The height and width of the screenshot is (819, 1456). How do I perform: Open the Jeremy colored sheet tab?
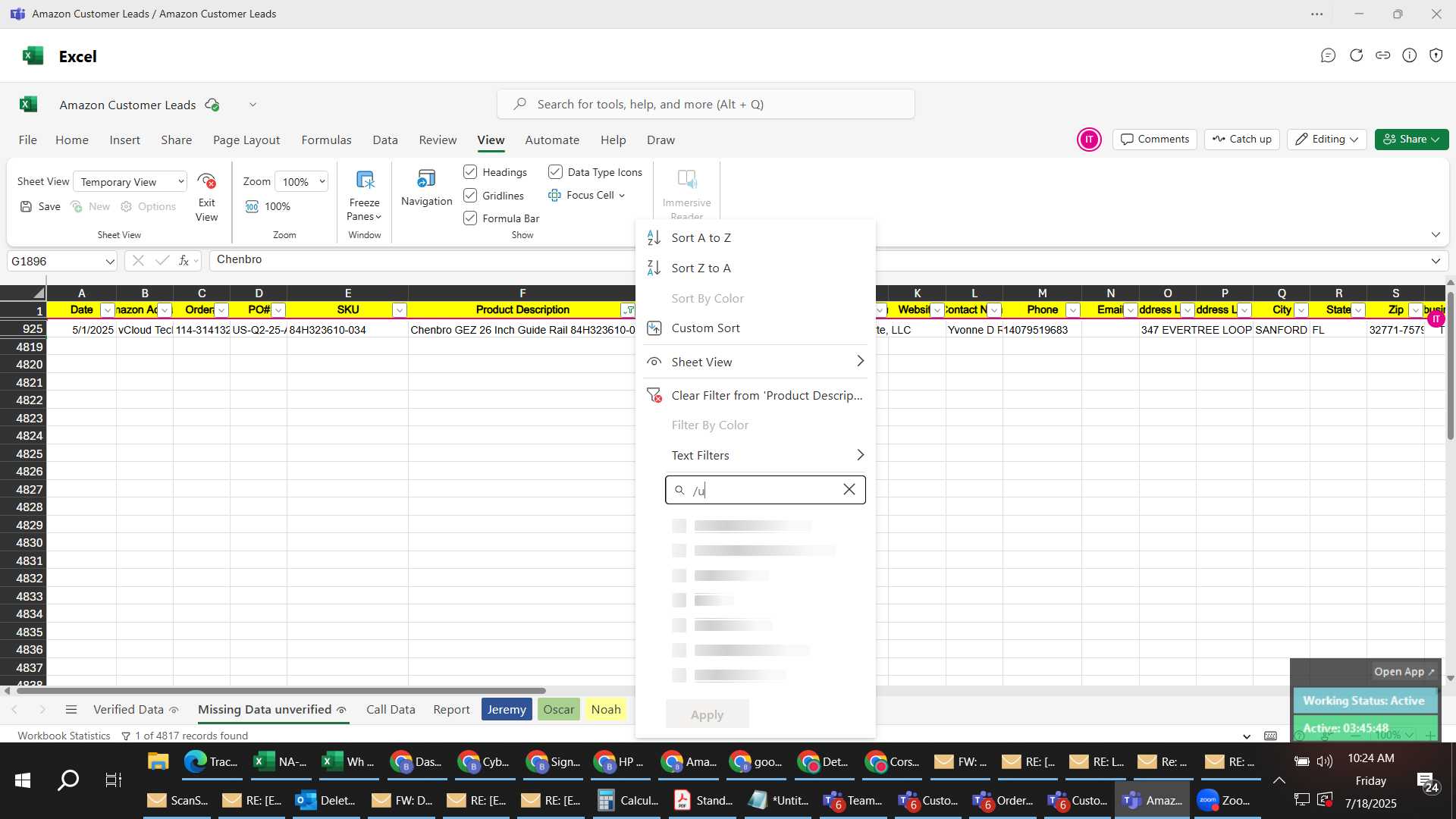click(507, 710)
